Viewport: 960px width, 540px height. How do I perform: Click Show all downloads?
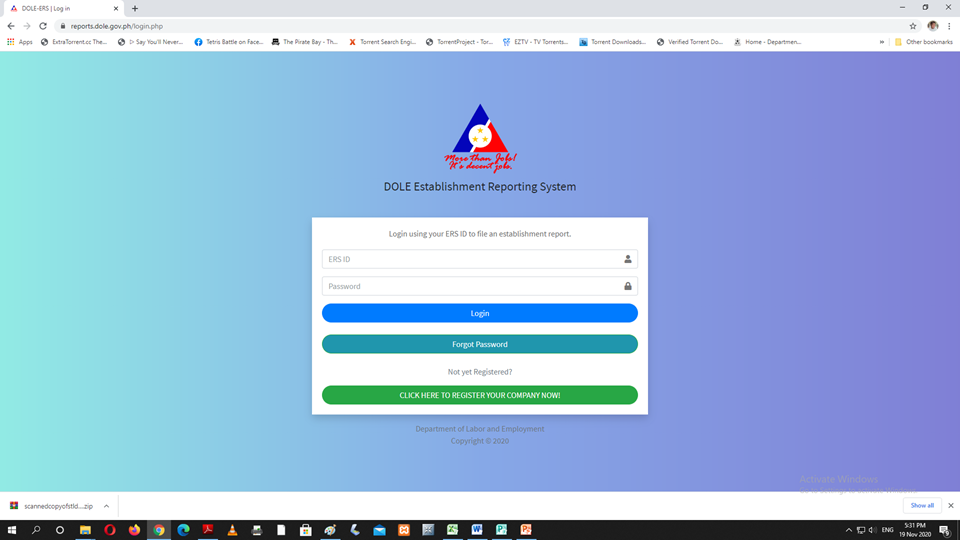coord(922,506)
